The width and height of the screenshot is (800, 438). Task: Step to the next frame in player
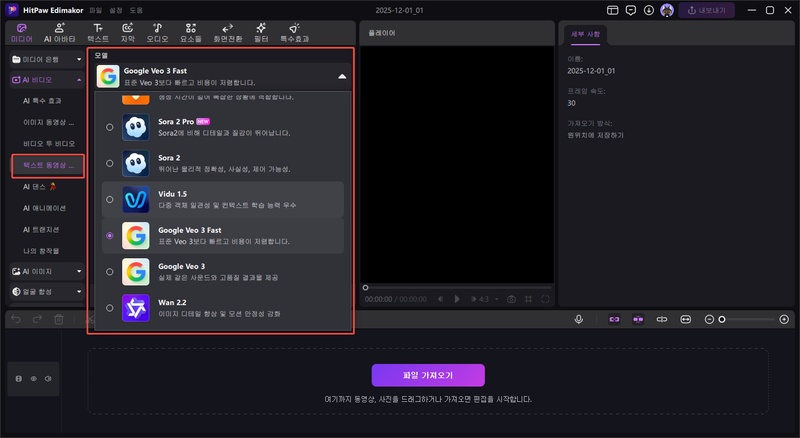473,299
